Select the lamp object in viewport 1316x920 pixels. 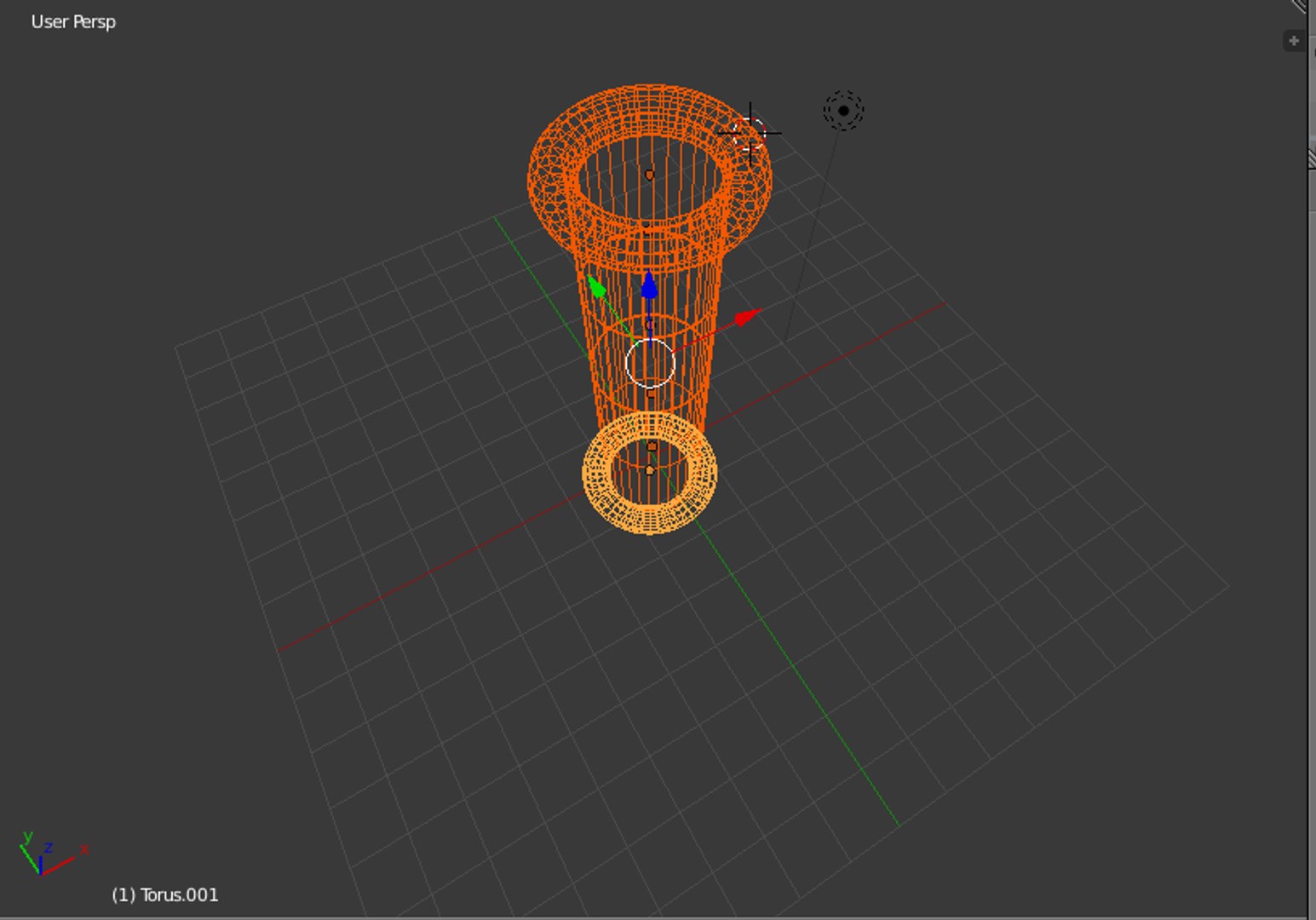tap(843, 110)
